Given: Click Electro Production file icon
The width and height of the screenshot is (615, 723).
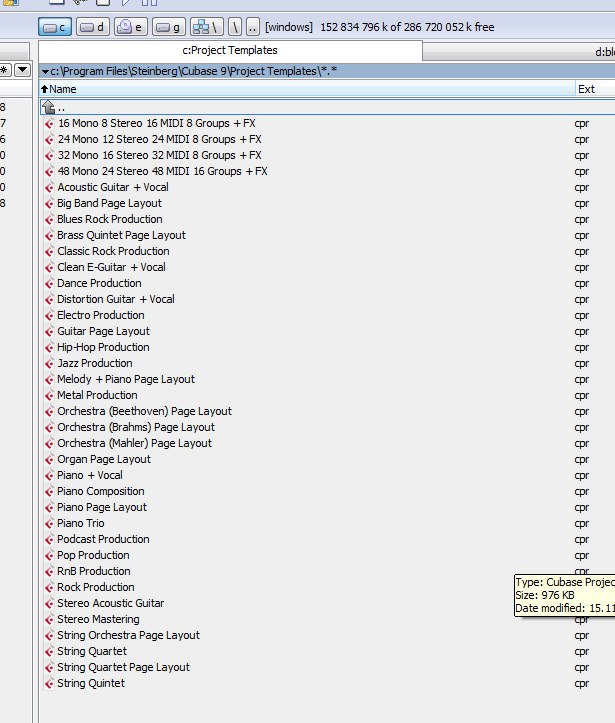Looking at the screenshot, I should [49, 315].
